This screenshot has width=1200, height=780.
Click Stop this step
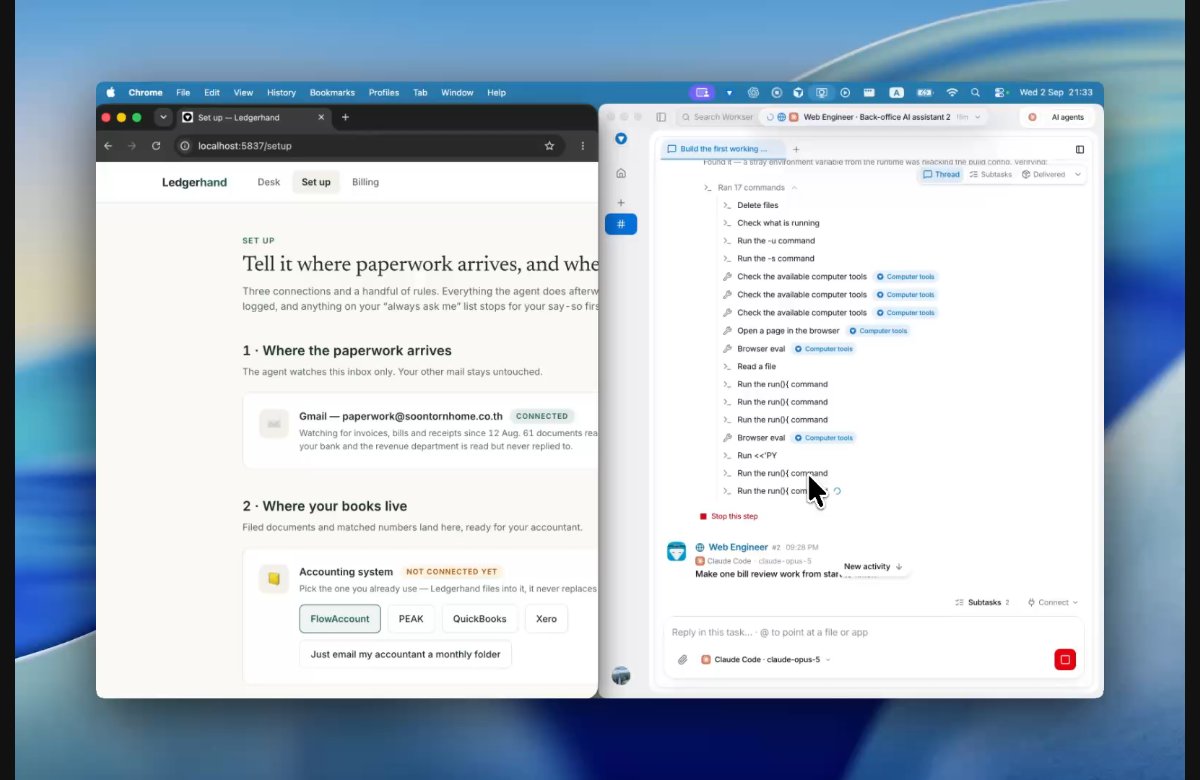(729, 517)
